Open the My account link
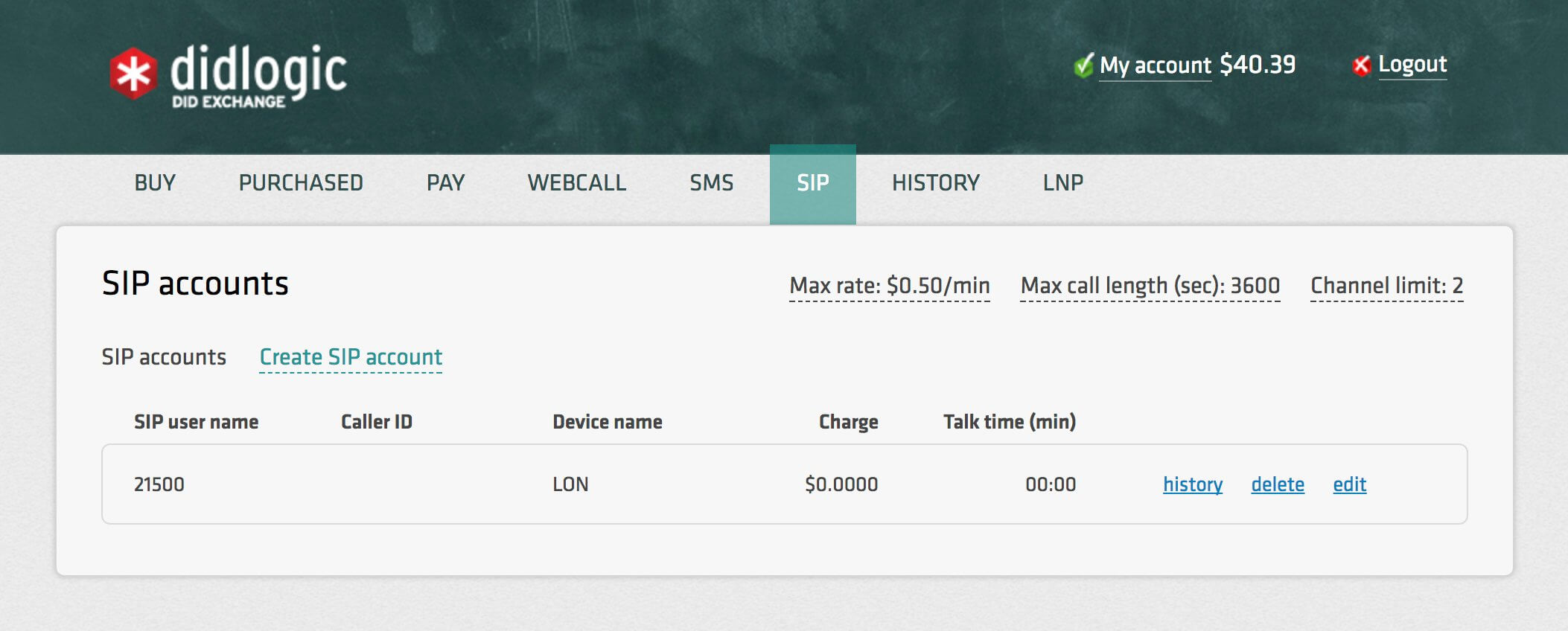Screen dimensions: 1568x631 coord(1155,65)
